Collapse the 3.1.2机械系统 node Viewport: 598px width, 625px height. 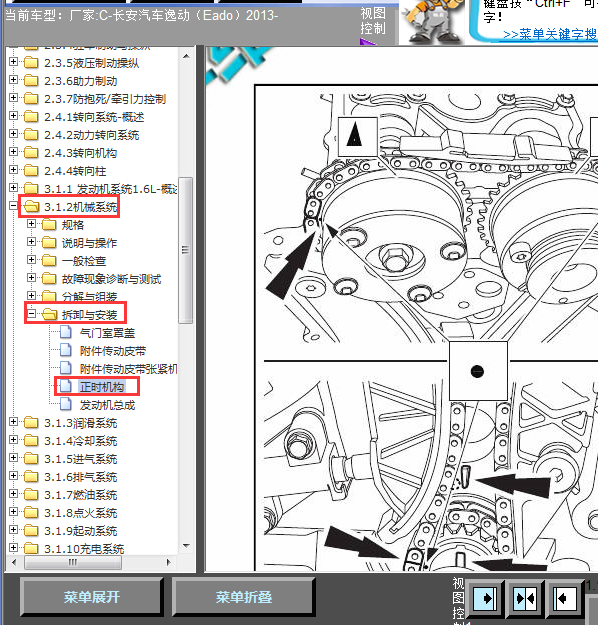(x=14, y=206)
